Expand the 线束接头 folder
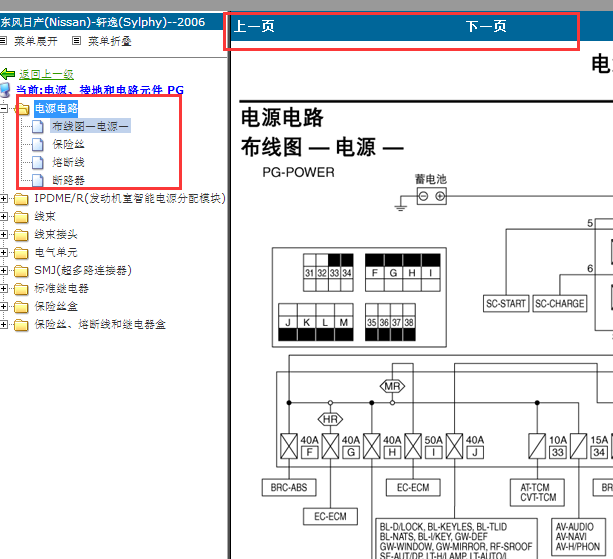This screenshot has width=613, height=559. 4,235
